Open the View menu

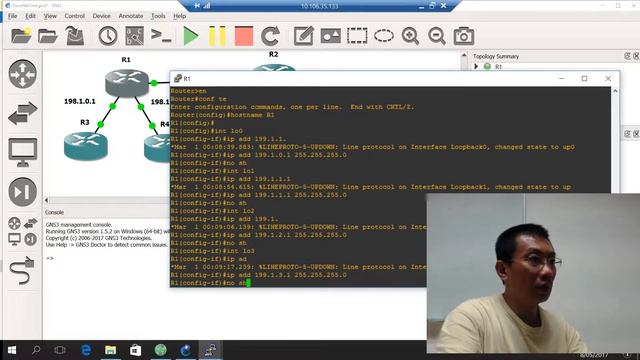[x=50, y=16]
